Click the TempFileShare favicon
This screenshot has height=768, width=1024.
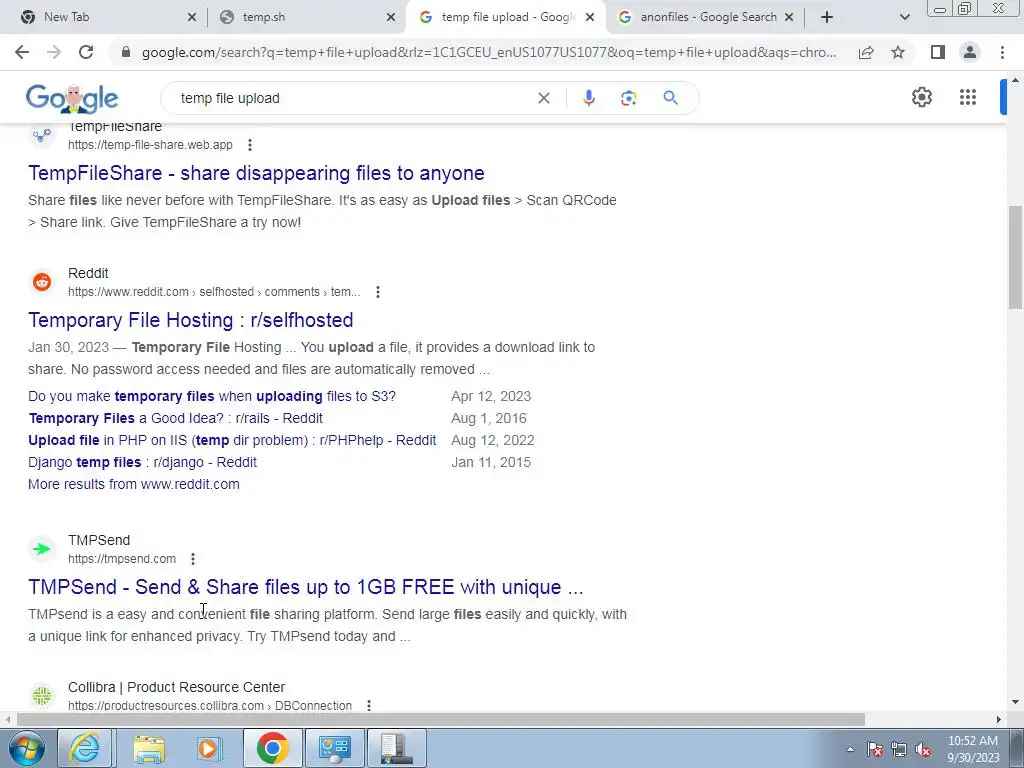tap(42, 135)
